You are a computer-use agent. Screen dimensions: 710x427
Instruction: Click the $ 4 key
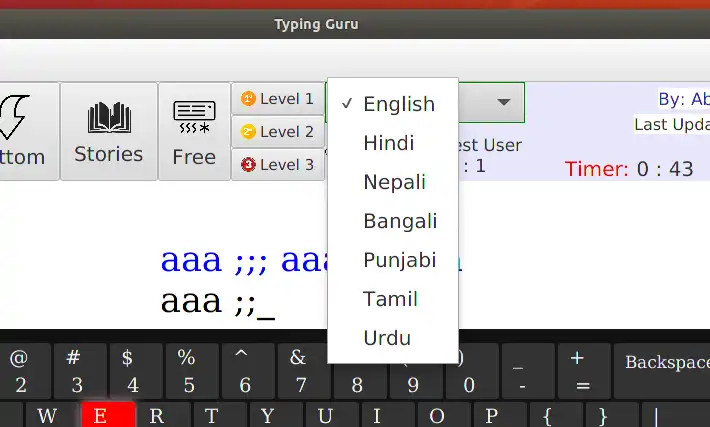click(136, 371)
